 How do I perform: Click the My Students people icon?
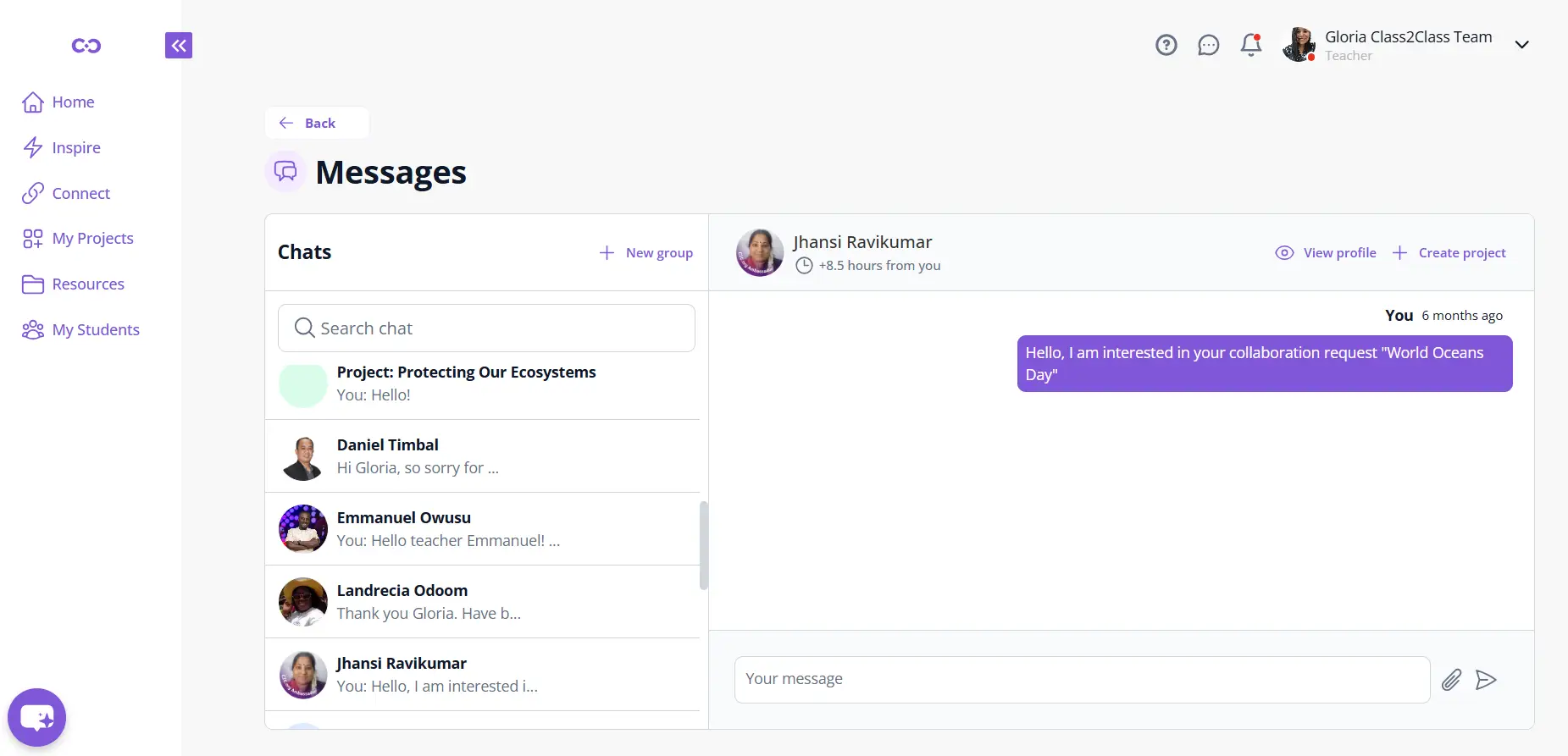(33, 329)
